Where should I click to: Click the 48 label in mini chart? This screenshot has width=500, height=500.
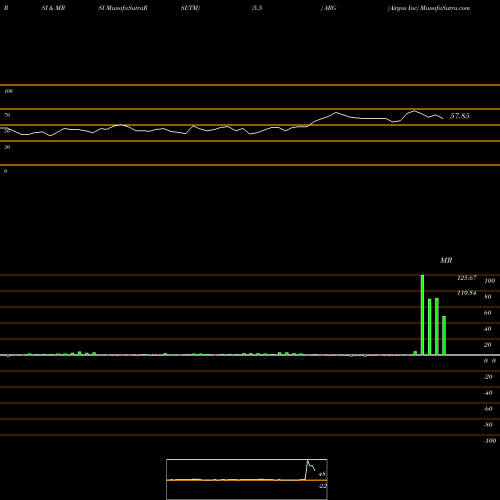point(322,474)
